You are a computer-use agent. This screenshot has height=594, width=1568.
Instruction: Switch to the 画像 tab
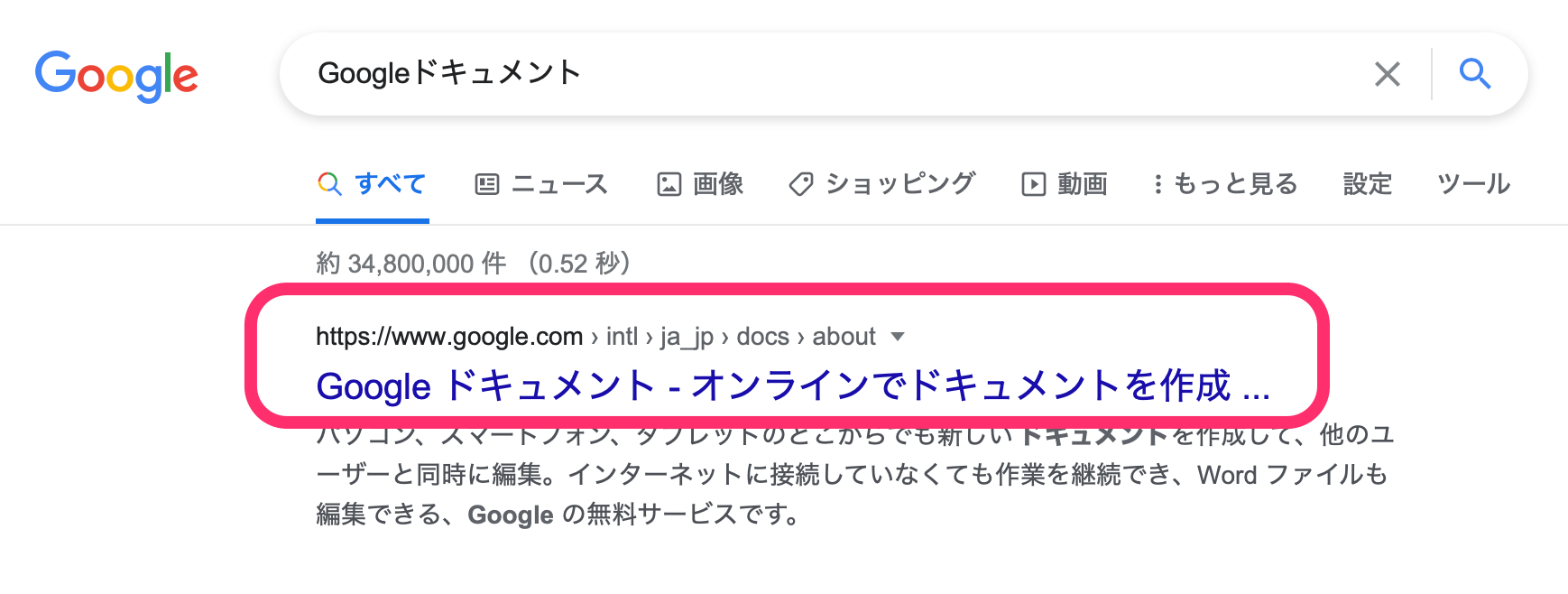tap(718, 184)
